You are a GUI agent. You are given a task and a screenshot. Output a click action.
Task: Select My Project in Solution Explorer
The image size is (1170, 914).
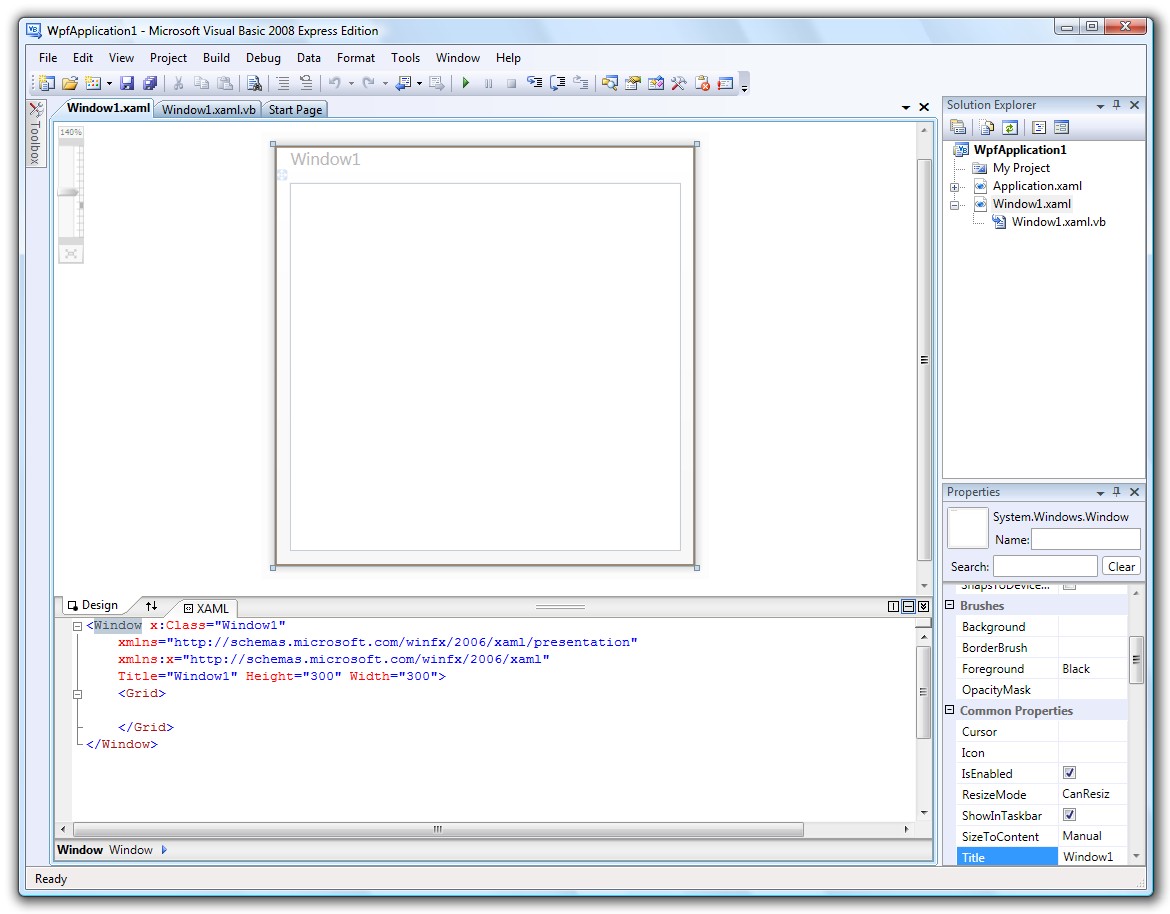tap(1021, 168)
